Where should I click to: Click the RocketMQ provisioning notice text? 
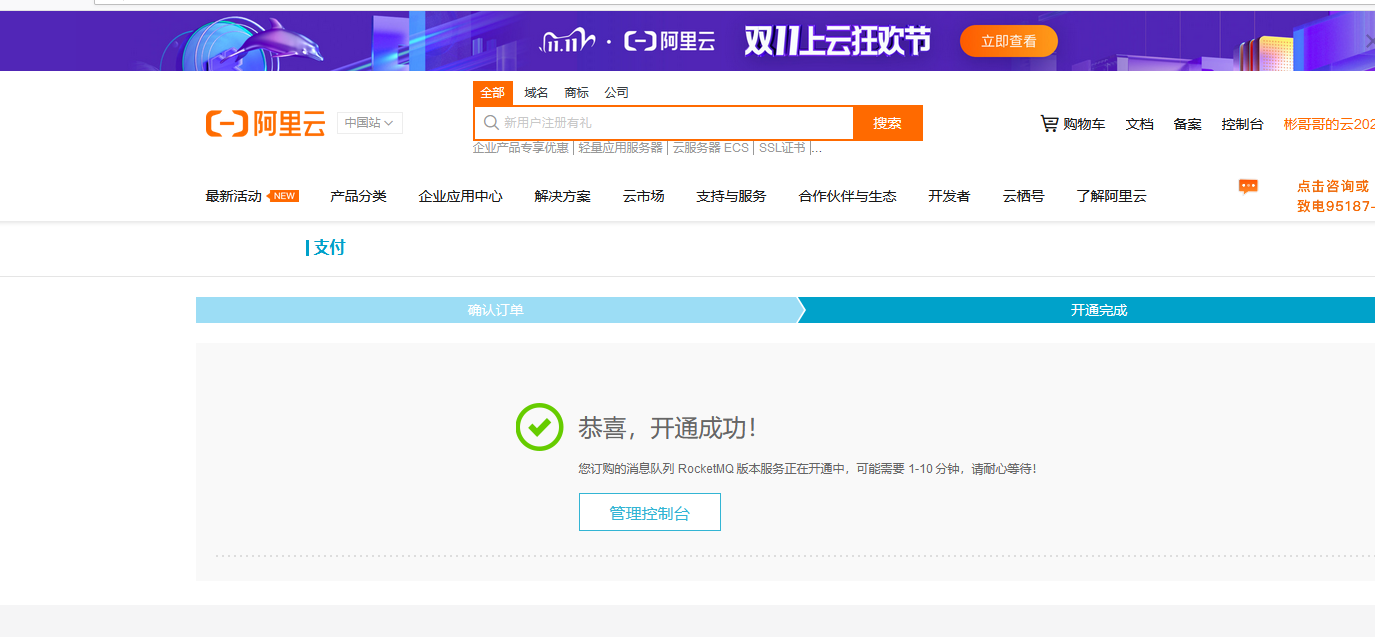click(x=808, y=468)
